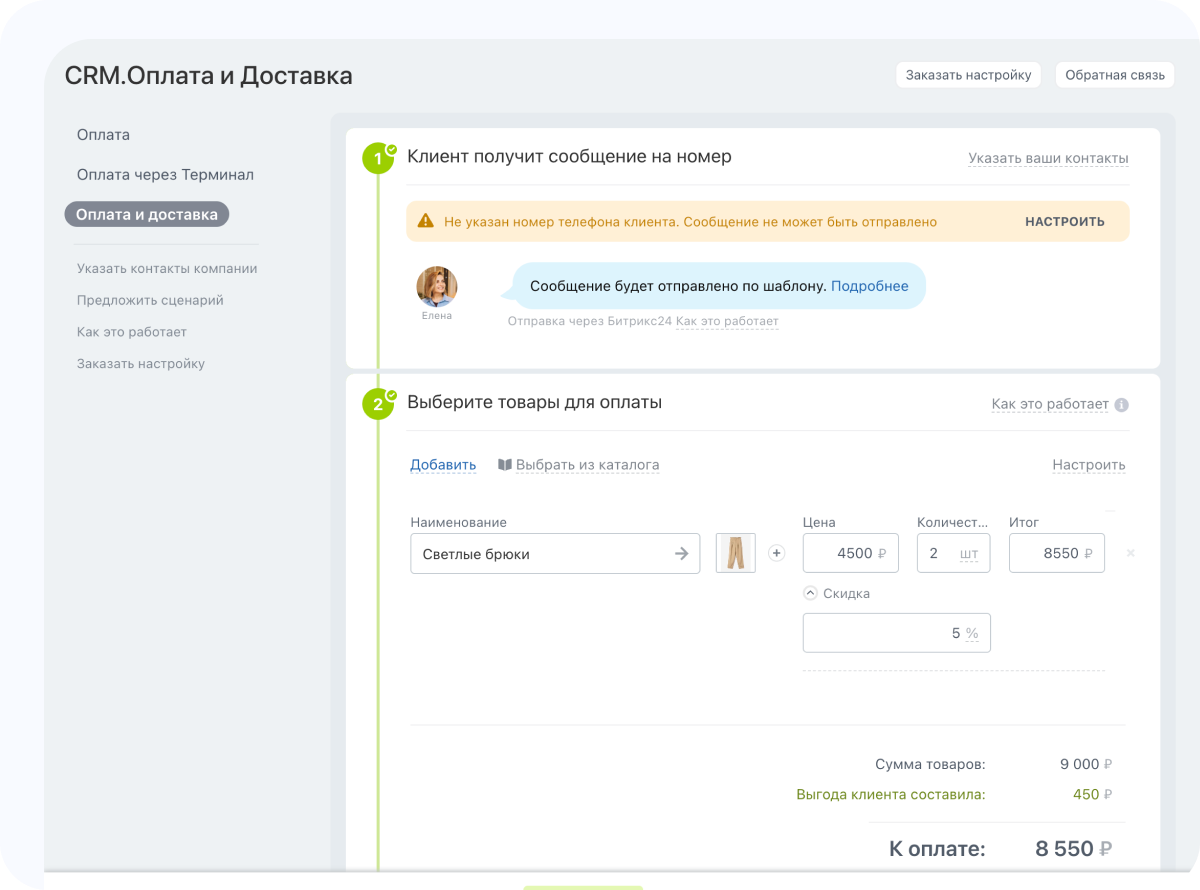Collapse the Скидка discount section
1200x890 pixels.
tap(811, 593)
